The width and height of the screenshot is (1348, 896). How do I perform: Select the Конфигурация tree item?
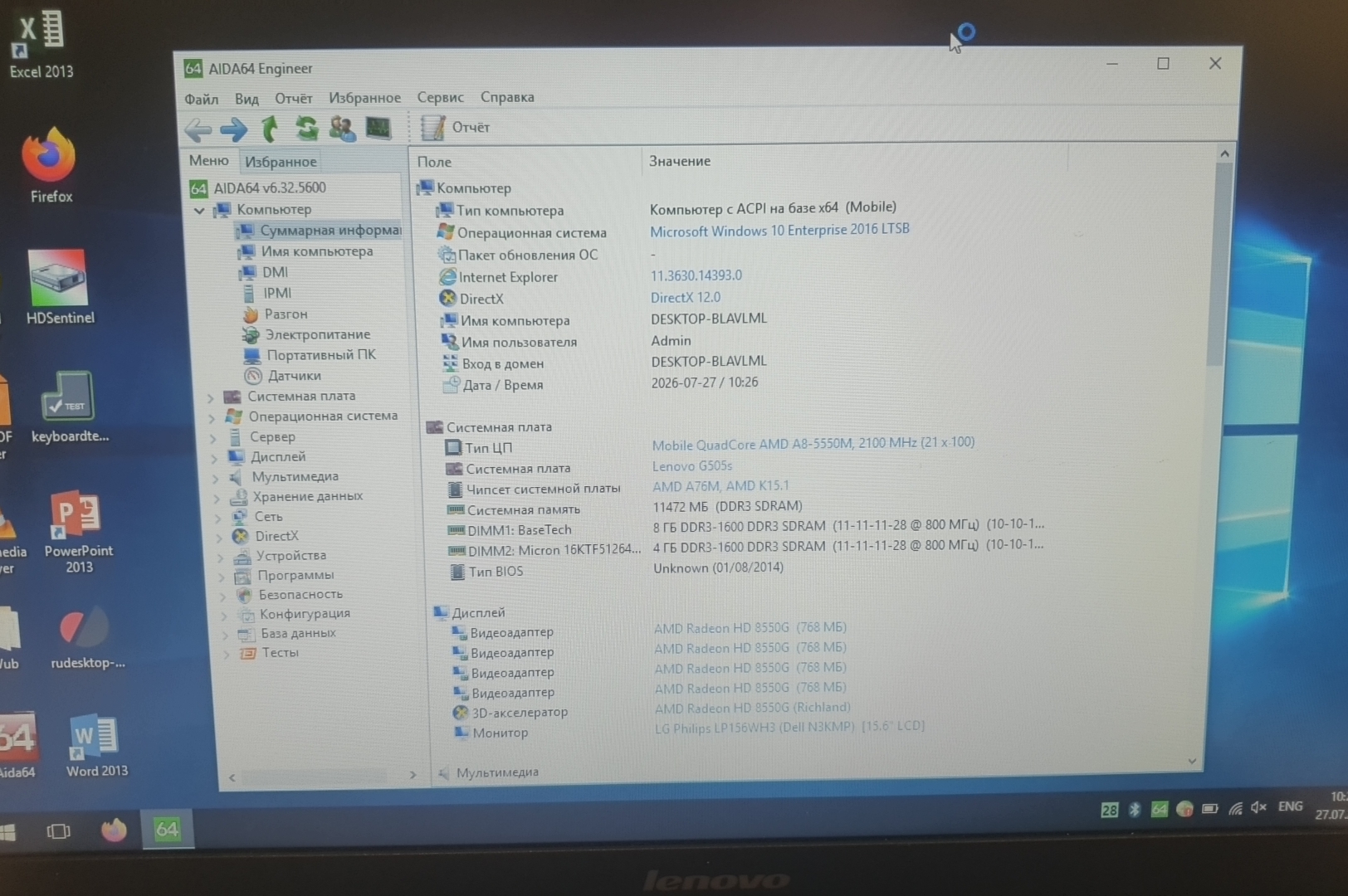pyautogui.click(x=294, y=614)
